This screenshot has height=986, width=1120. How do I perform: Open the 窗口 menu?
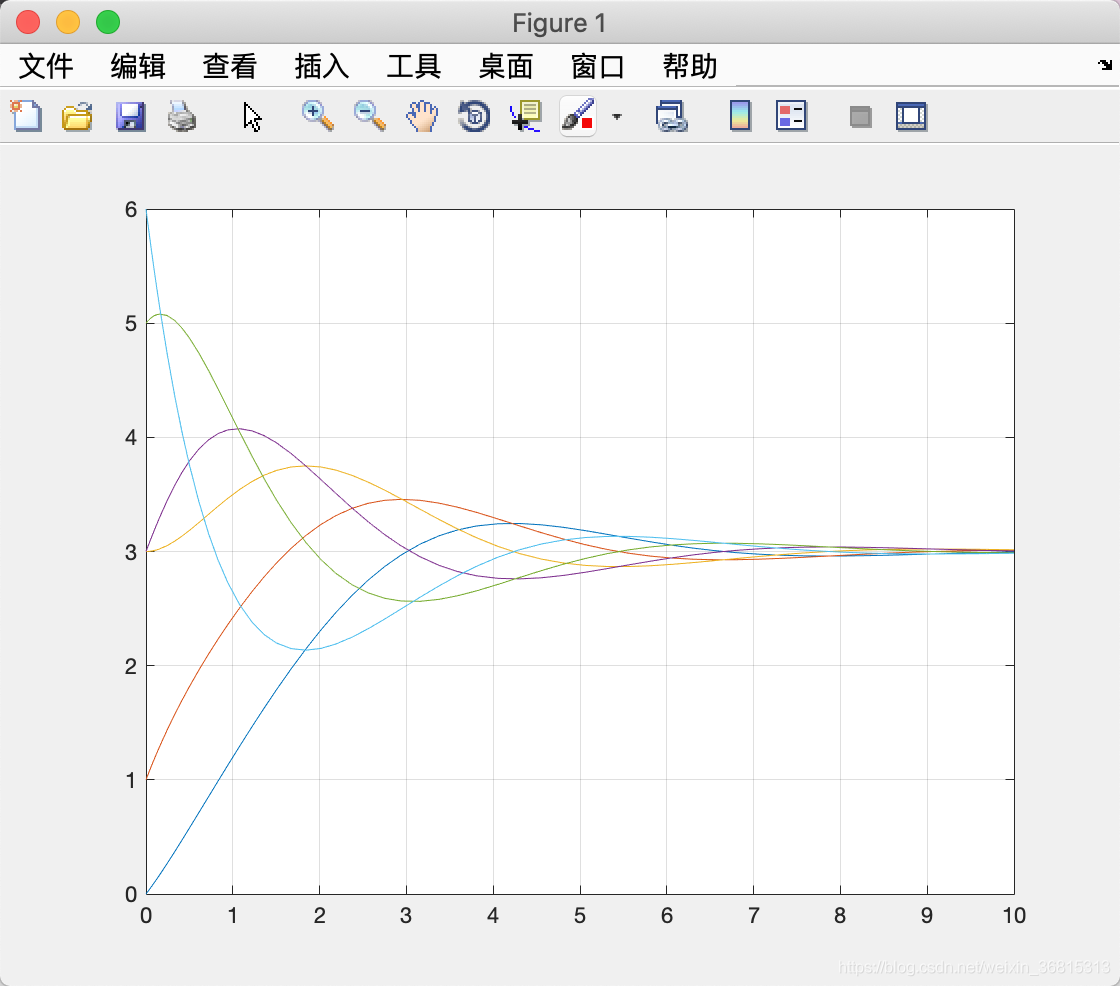[x=598, y=66]
